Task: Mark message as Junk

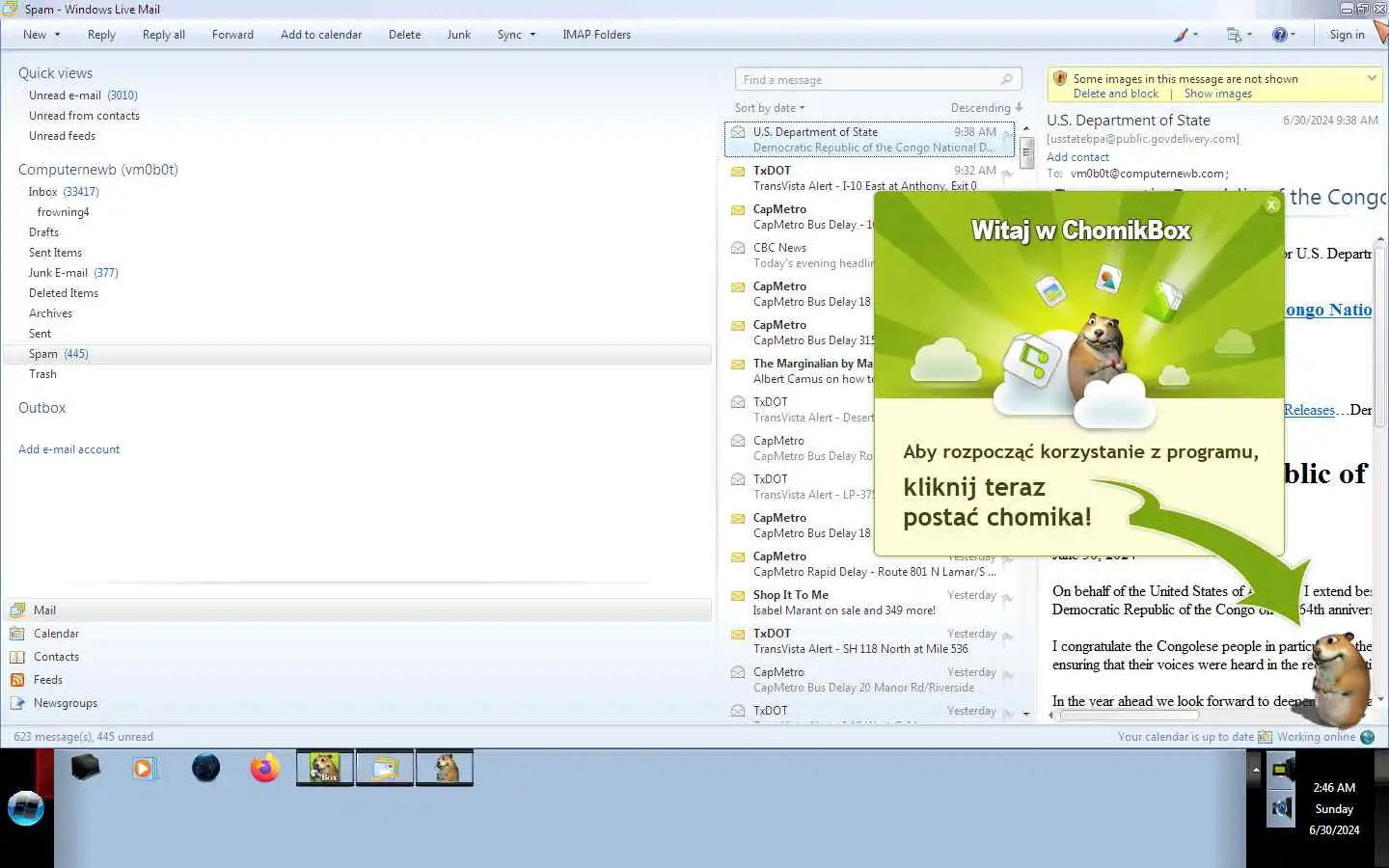Action: coord(459,35)
